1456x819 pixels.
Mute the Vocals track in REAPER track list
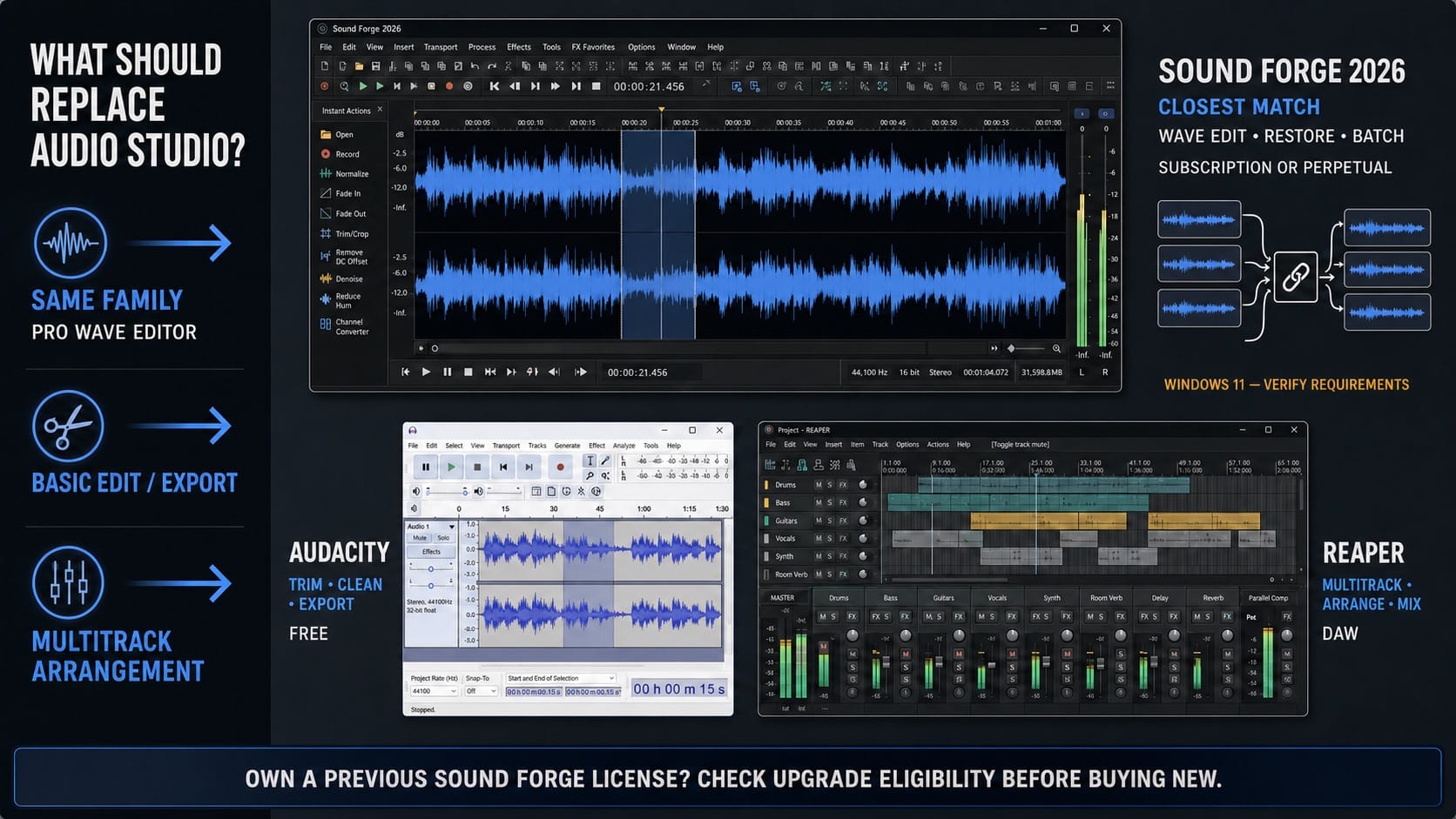pyautogui.click(x=819, y=538)
